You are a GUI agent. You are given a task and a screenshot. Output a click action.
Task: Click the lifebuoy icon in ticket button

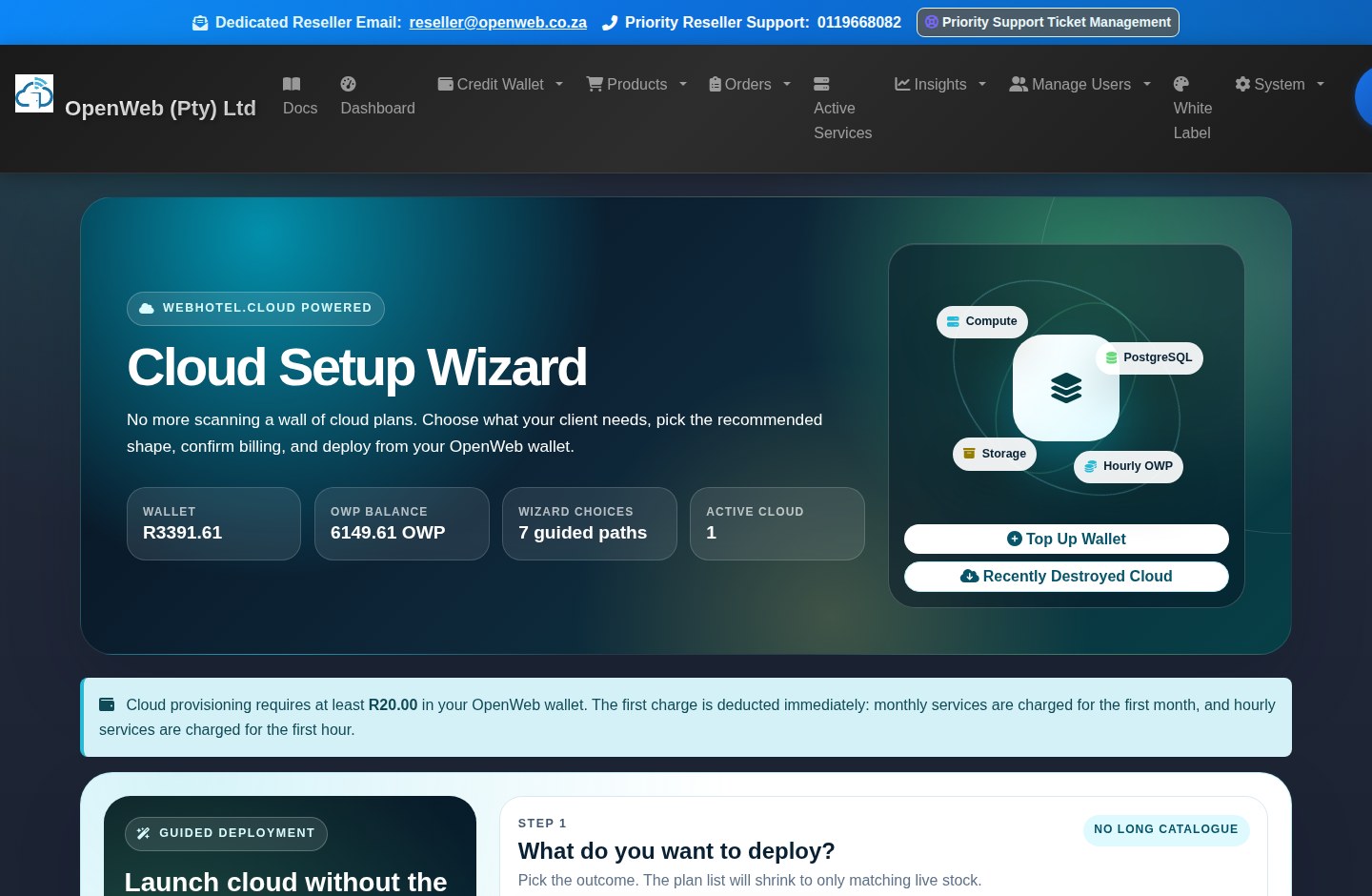tap(932, 22)
